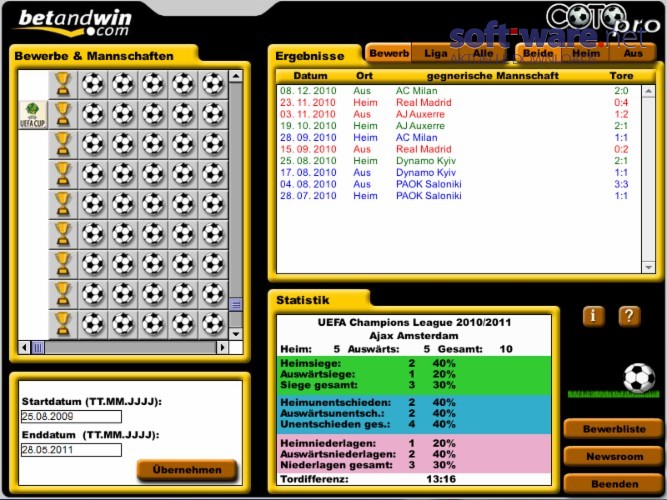
Task: Click the Tore column header
Action: [621, 76]
